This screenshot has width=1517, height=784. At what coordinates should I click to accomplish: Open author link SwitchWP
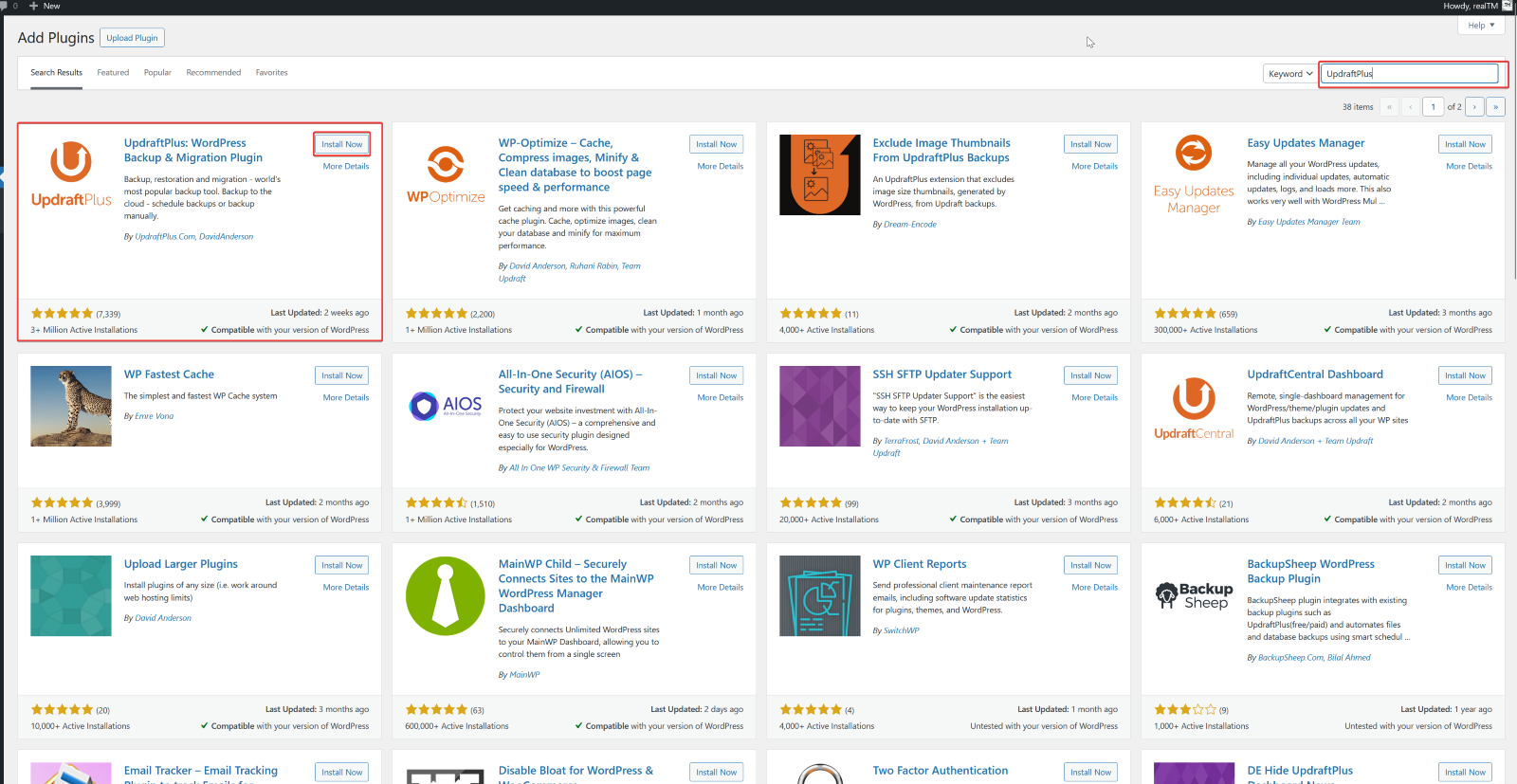[901, 630]
